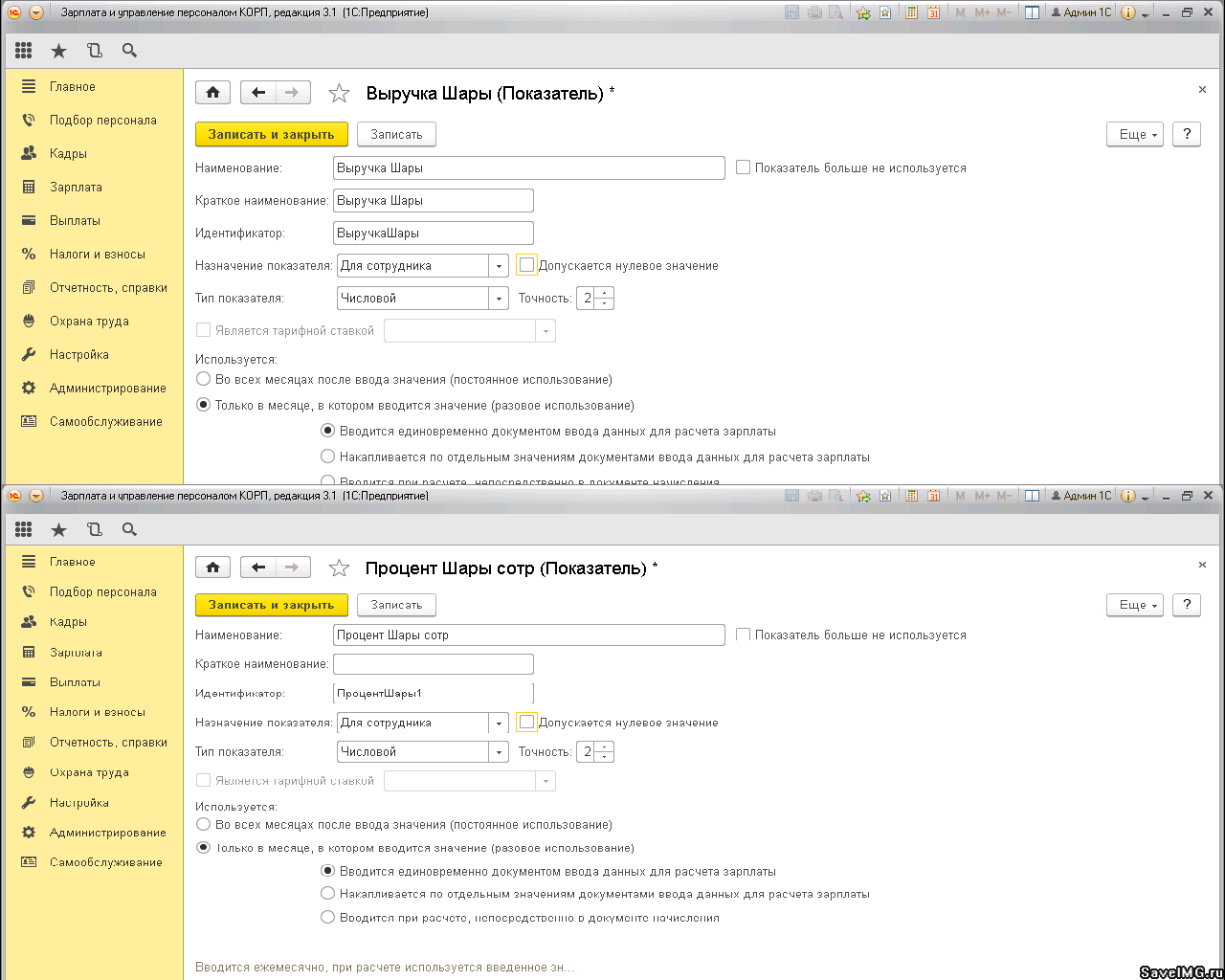This screenshot has width=1225, height=980.
Task: Open history icon in the top window toolbar
Action: (94, 51)
